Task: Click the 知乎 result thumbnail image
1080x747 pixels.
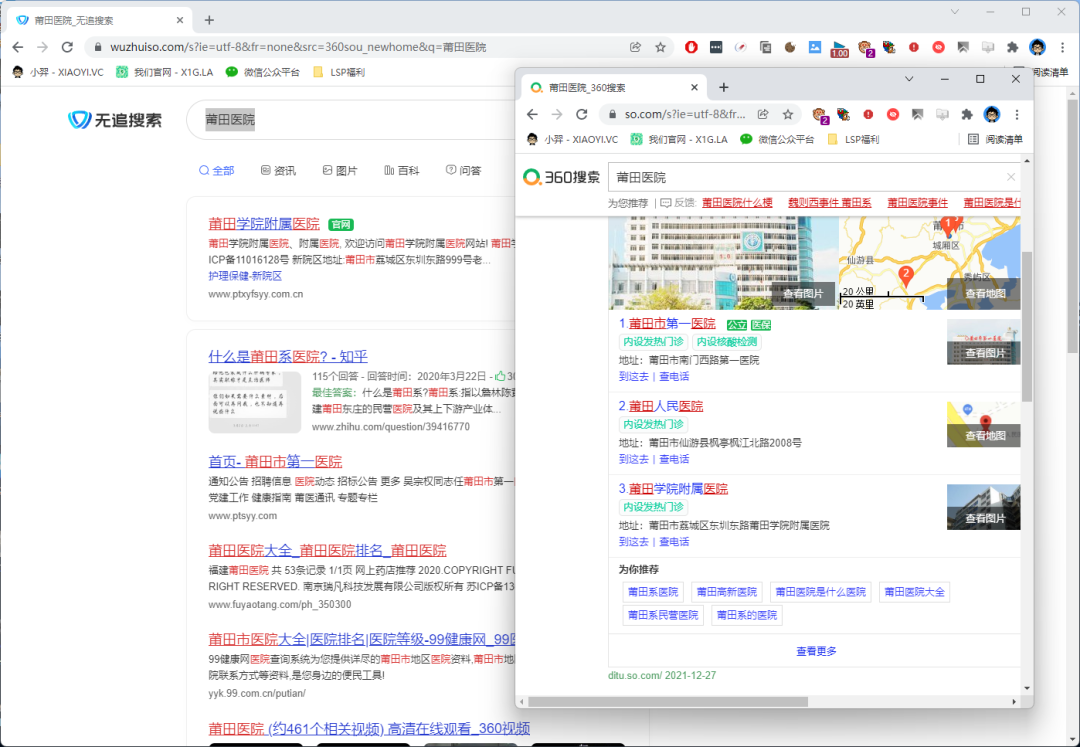Action: 255,402
